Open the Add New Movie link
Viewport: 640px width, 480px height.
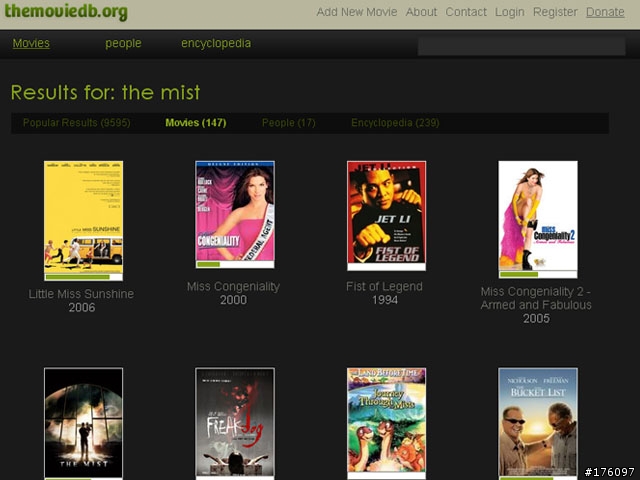coord(357,12)
